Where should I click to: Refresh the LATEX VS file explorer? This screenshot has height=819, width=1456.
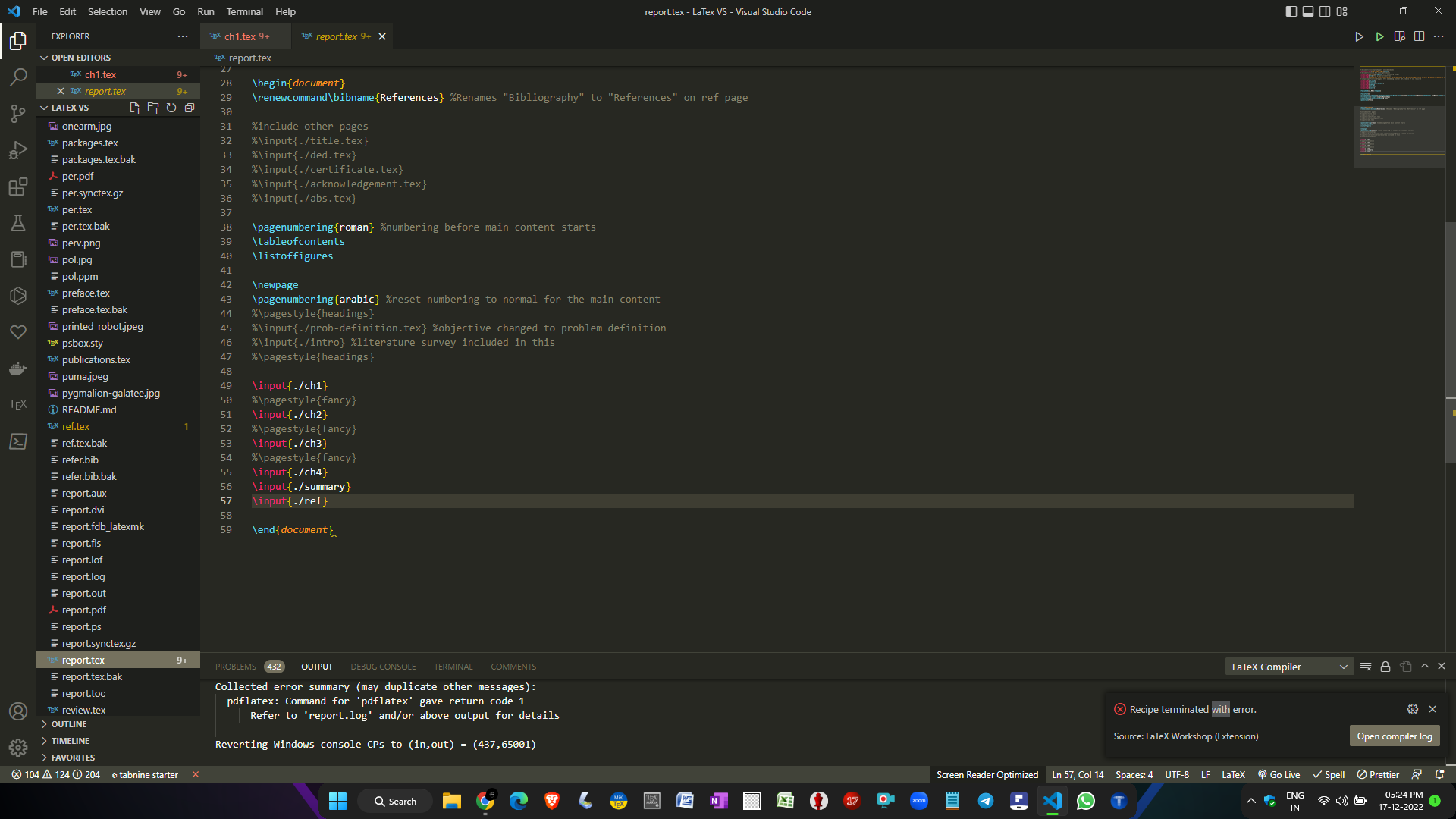tap(171, 108)
